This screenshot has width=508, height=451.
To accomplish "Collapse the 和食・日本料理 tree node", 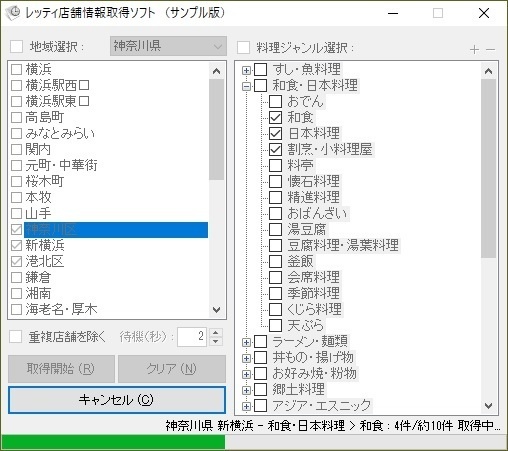I will coord(246,86).
